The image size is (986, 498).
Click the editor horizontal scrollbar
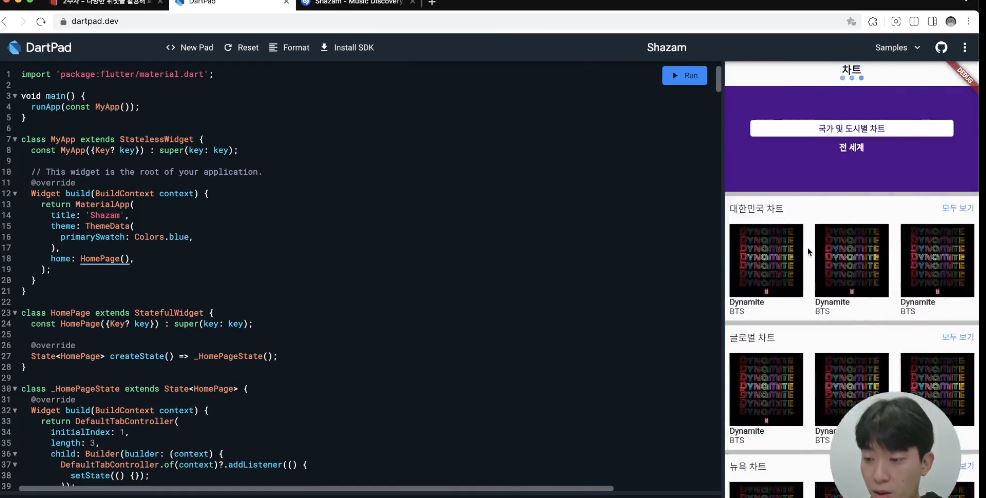316,489
